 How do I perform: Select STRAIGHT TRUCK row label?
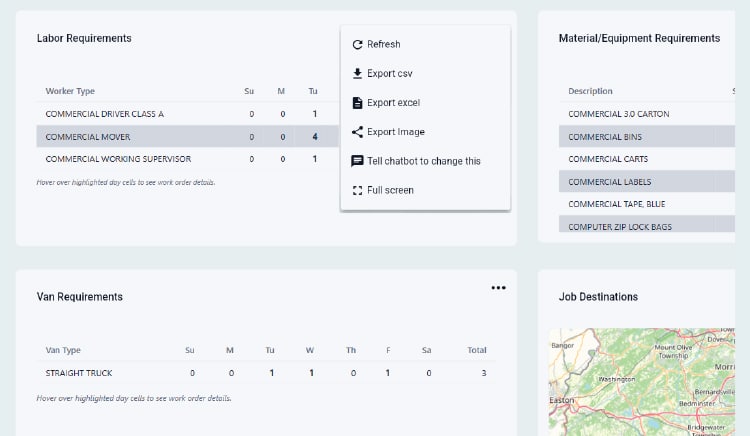point(79,373)
